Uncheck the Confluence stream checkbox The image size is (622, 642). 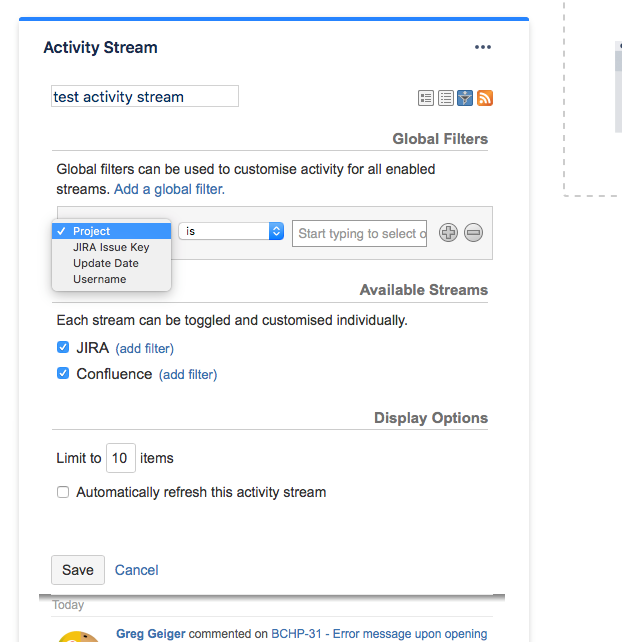coord(63,373)
